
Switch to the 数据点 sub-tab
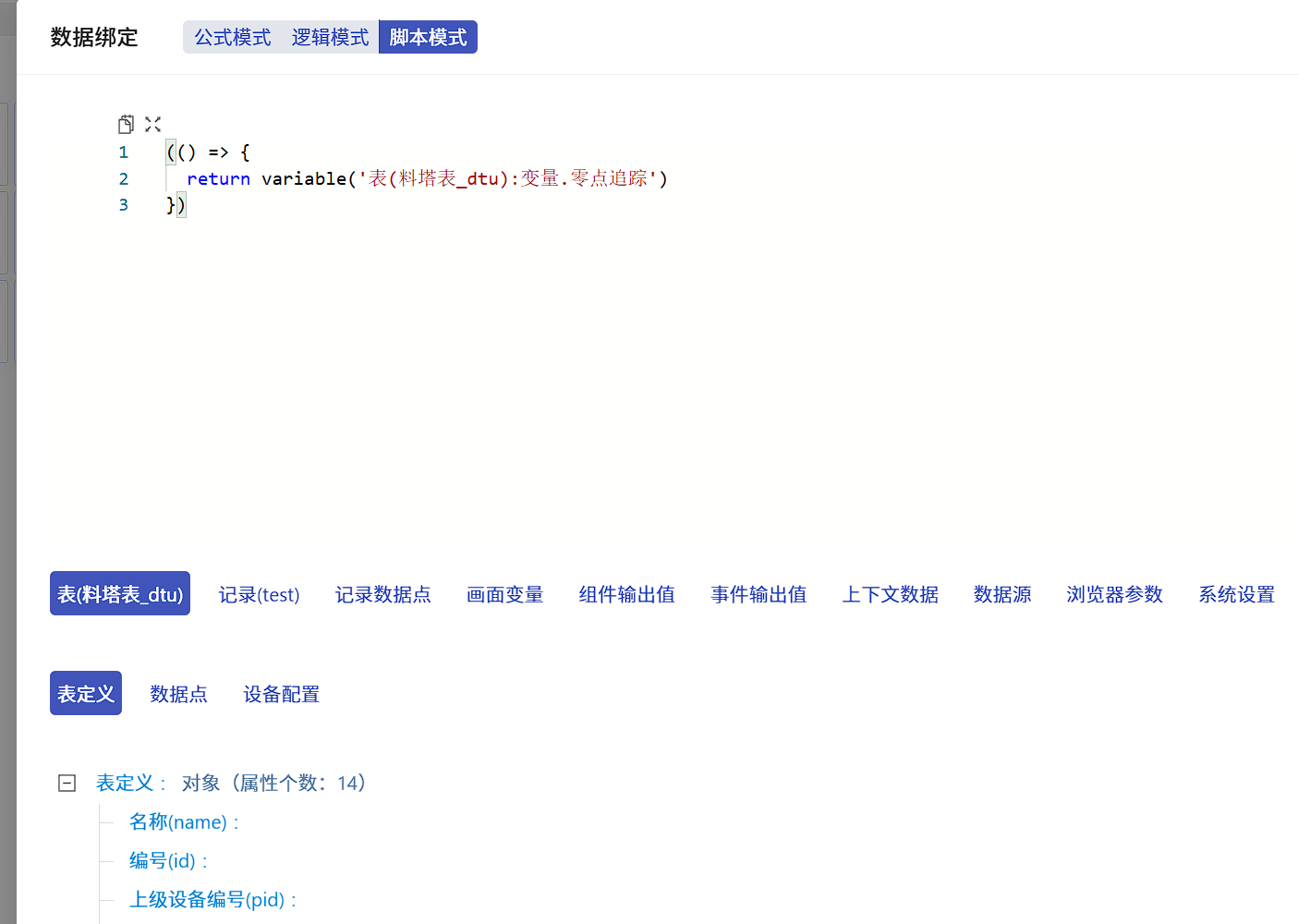179,693
